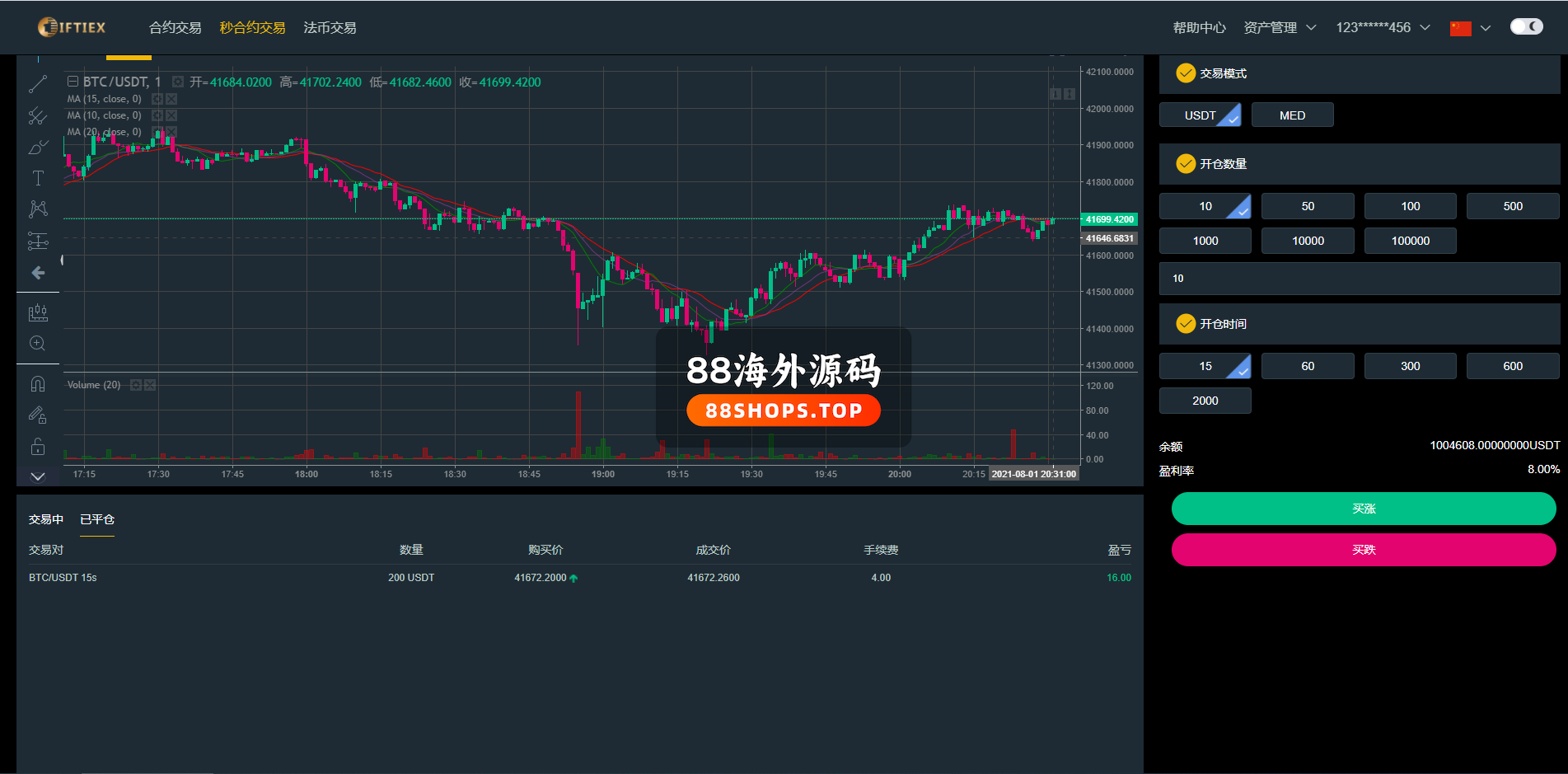
Task: Select the pitchfork drawing tool
Action: (38, 116)
